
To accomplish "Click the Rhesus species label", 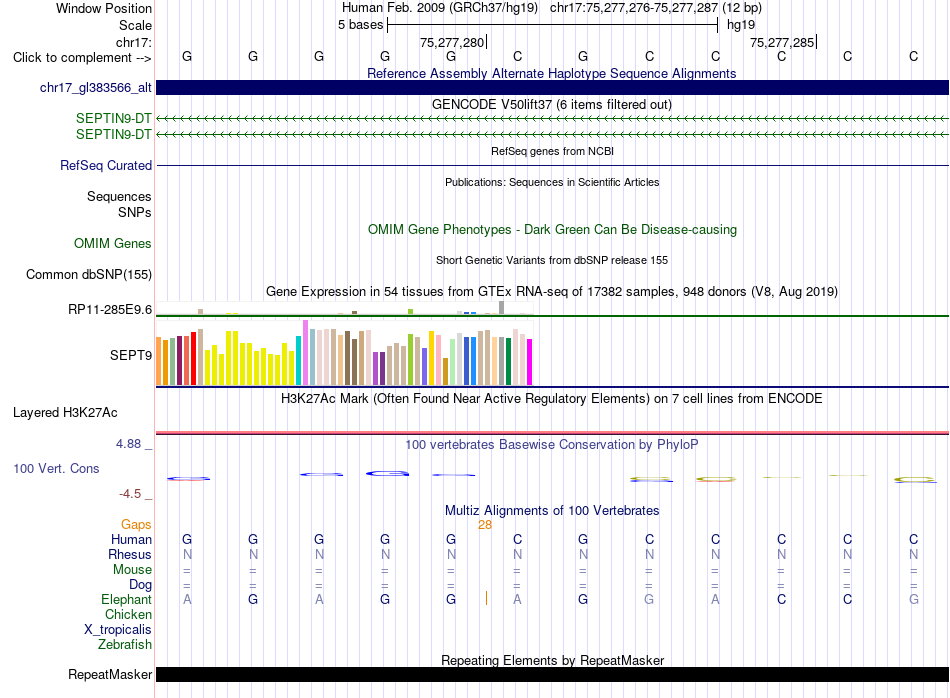I will click(130, 554).
